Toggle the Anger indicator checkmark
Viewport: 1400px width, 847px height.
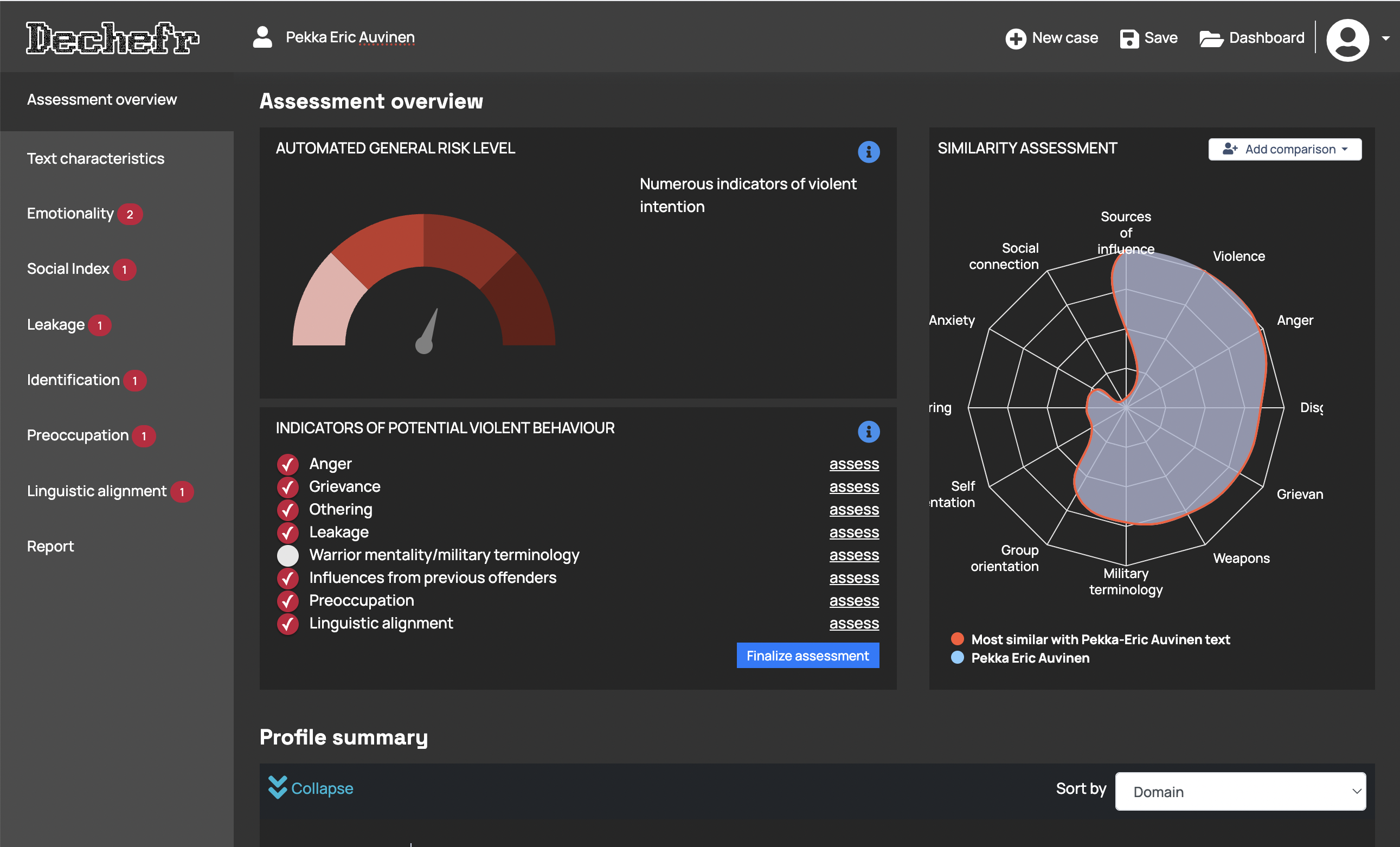tap(288, 464)
